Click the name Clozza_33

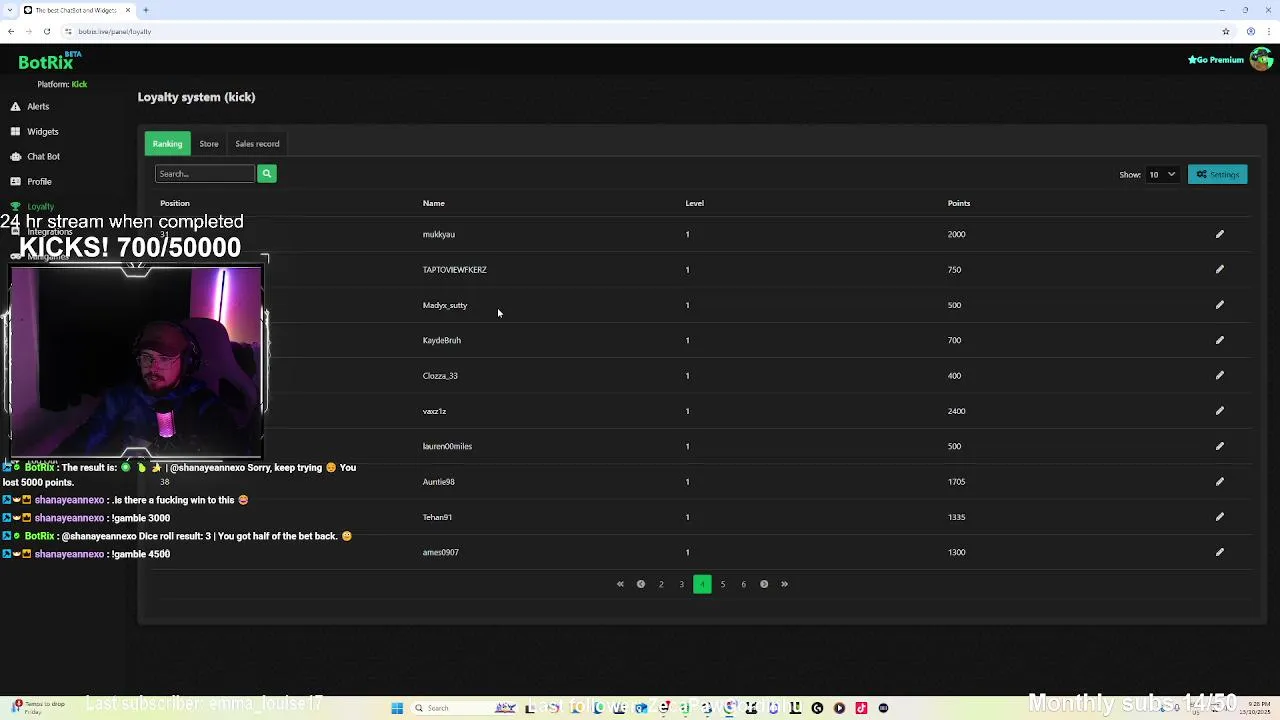[440, 376]
